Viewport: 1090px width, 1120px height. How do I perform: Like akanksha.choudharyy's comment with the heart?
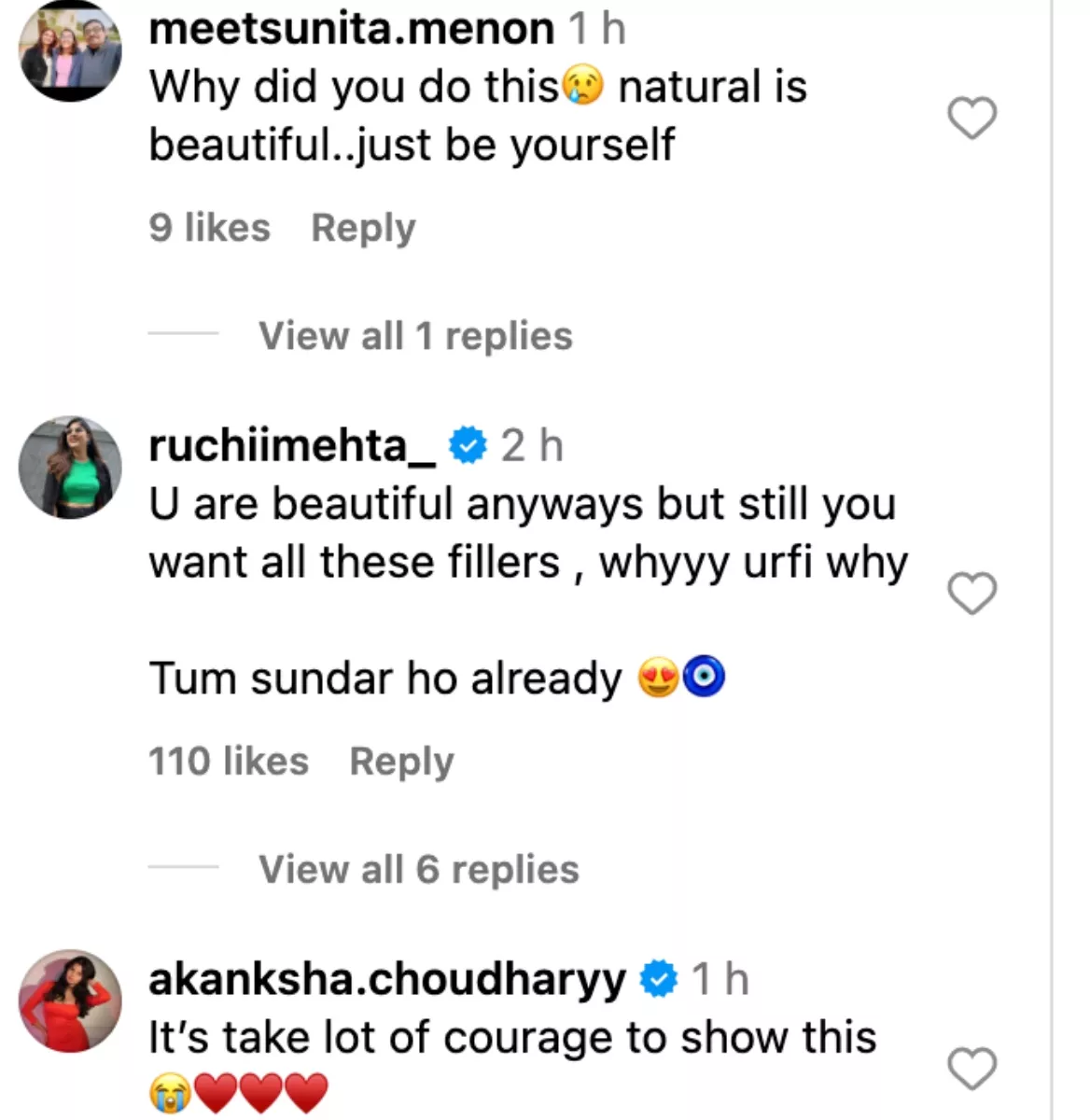tap(971, 1069)
